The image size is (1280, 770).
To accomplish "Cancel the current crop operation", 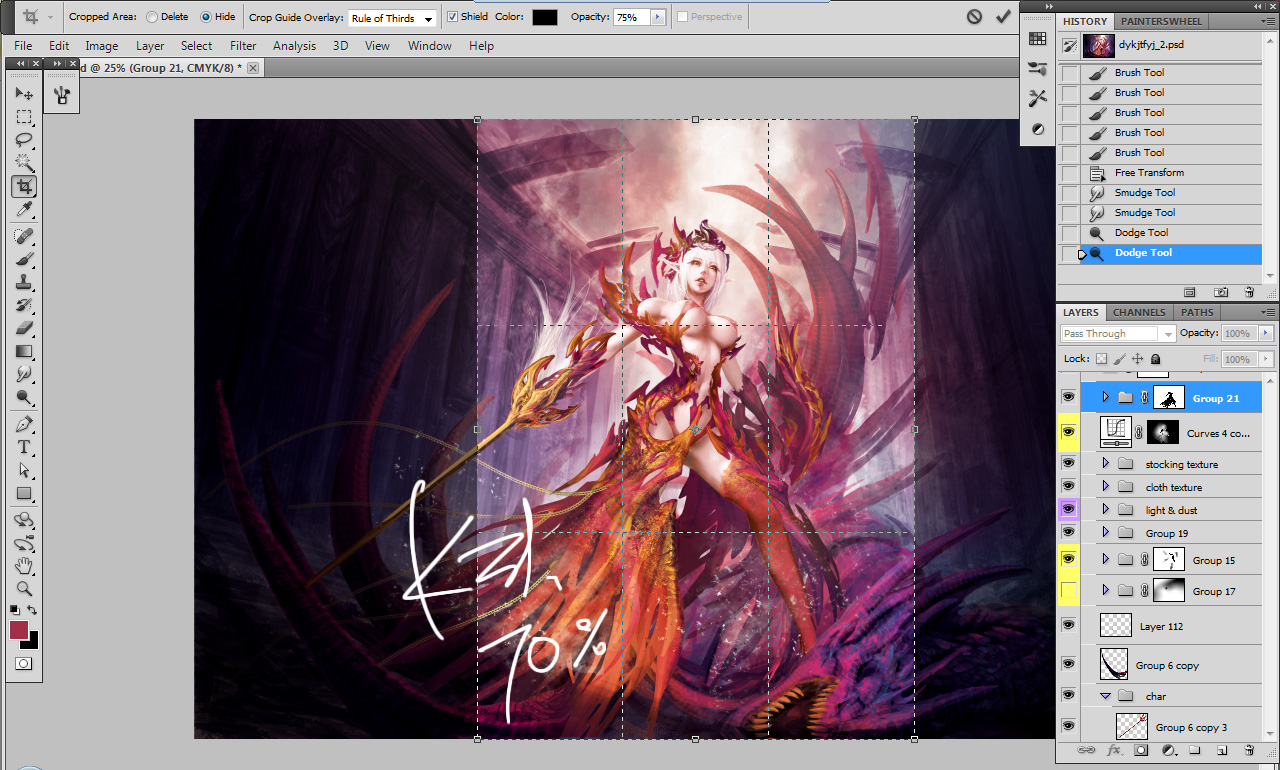I will 974,17.
